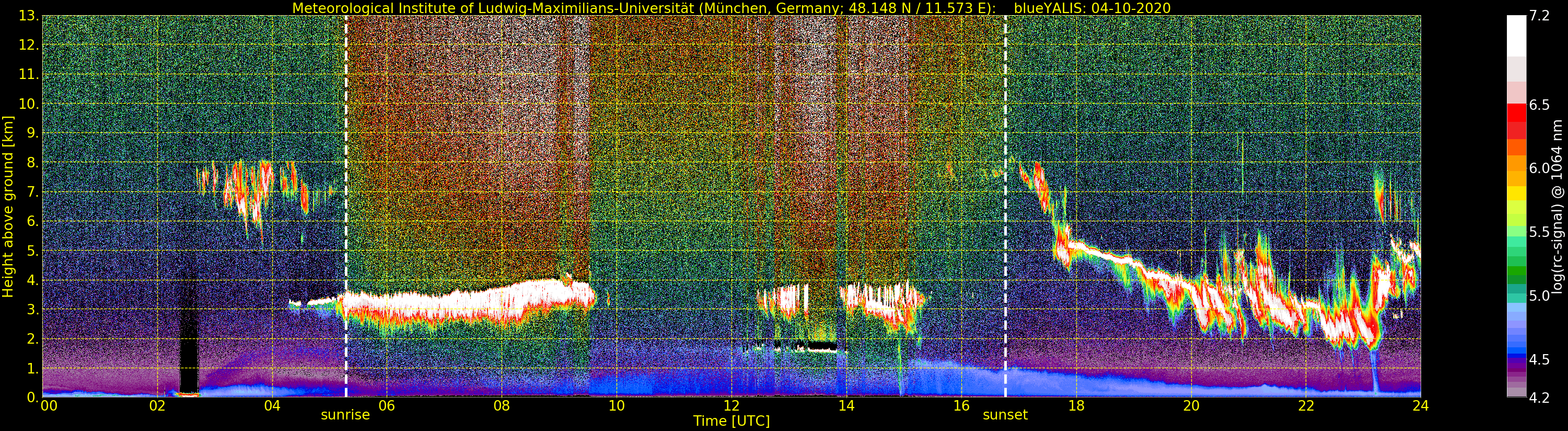
Task: Click the "13." height axis tick label
Action: click(x=29, y=16)
